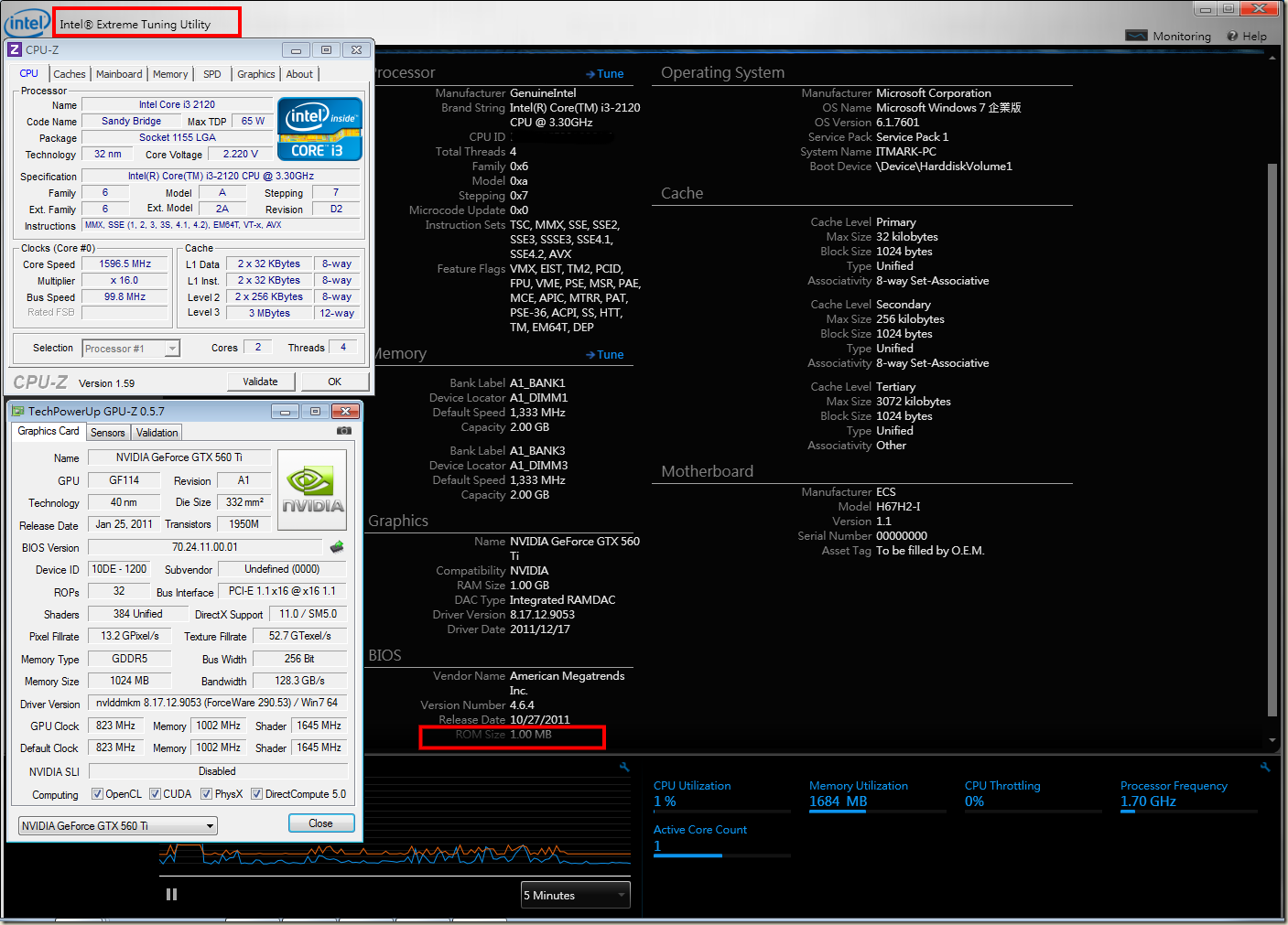Click the Monitoring graph icon
1288x925 pixels.
[1136, 36]
